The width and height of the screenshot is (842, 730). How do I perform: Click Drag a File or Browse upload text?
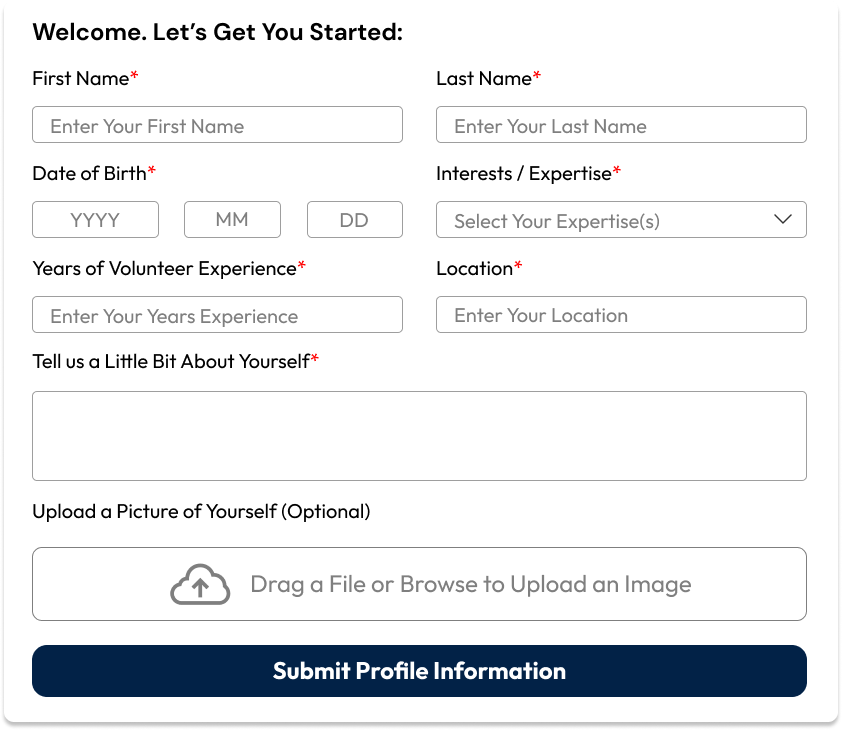pyautogui.click(x=471, y=584)
